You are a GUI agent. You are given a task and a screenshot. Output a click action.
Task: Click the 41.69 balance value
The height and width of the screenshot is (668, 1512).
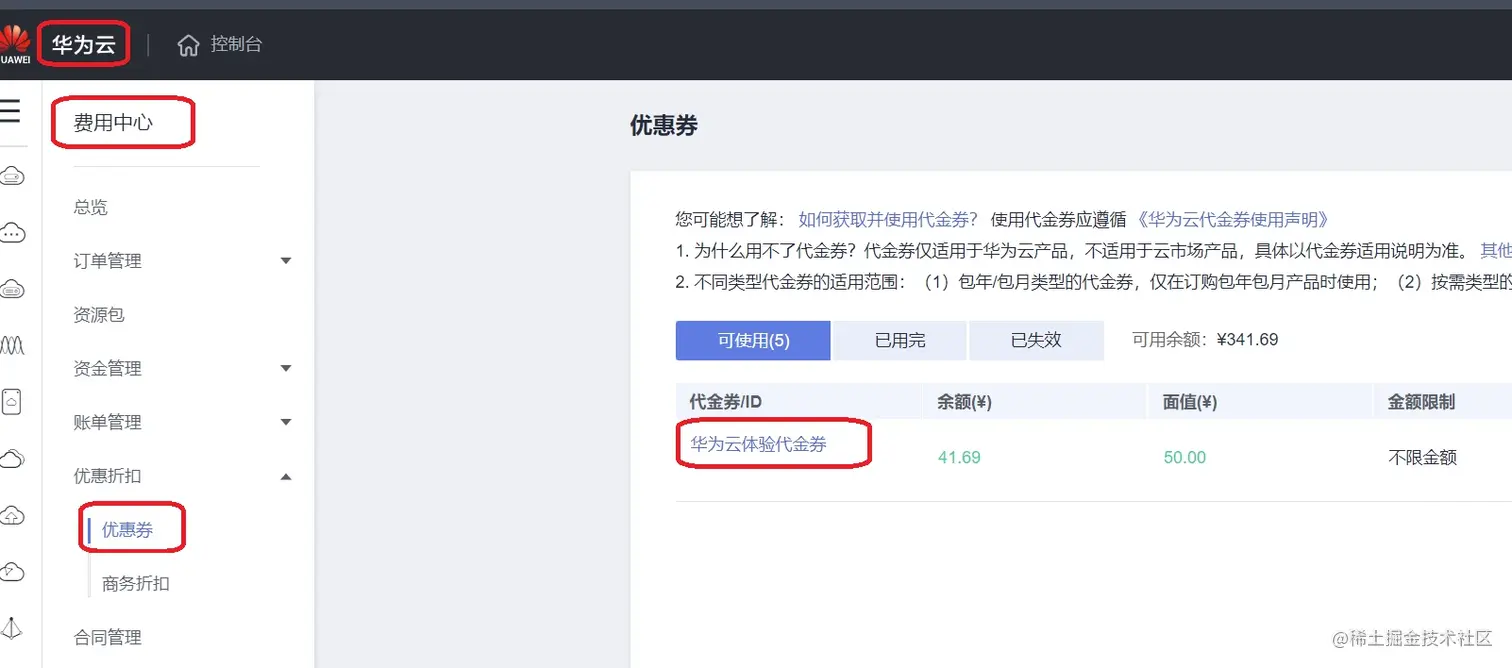pos(959,458)
